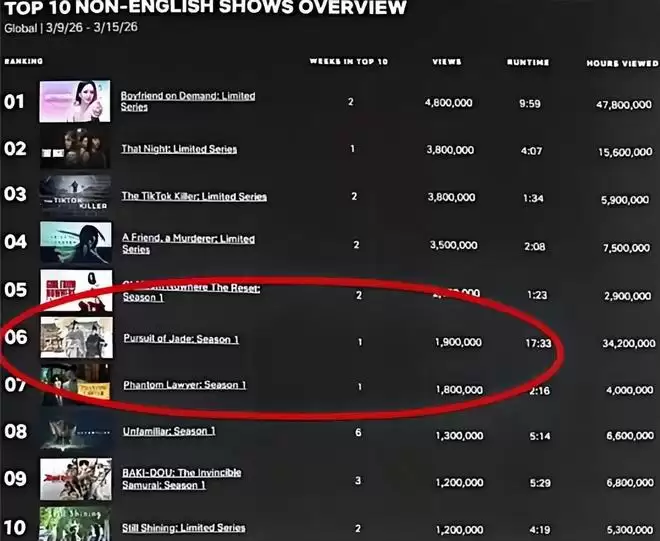Viewport: 660px width, 541px height.
Task: Click 'That Night: Limited Series' title
Action: coord(179,149)
